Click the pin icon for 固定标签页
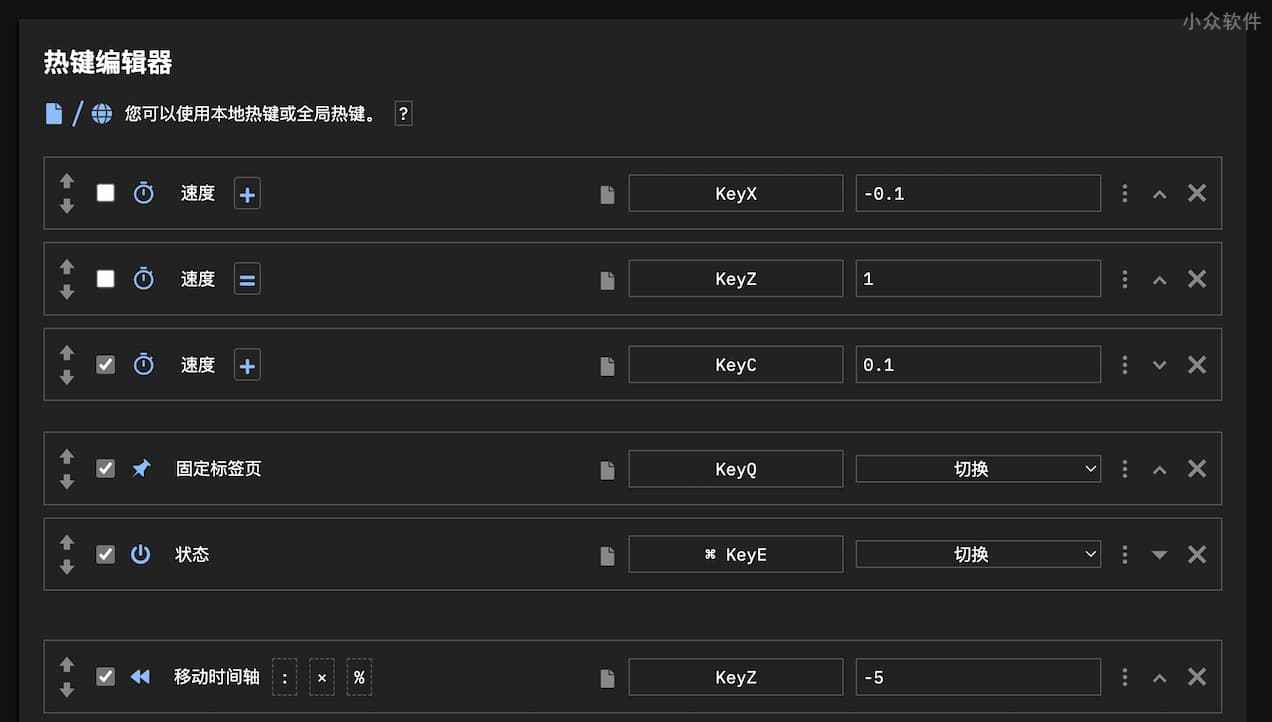The image size is (1272, 722). click(141, 468)
